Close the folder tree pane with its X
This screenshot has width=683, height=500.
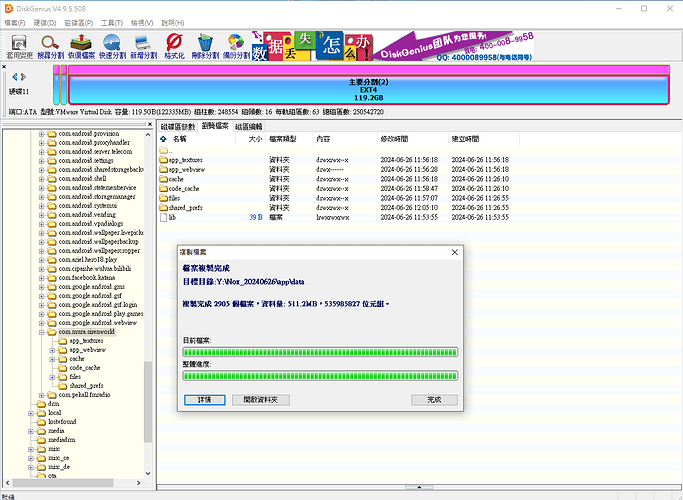[x=150, y=125]
